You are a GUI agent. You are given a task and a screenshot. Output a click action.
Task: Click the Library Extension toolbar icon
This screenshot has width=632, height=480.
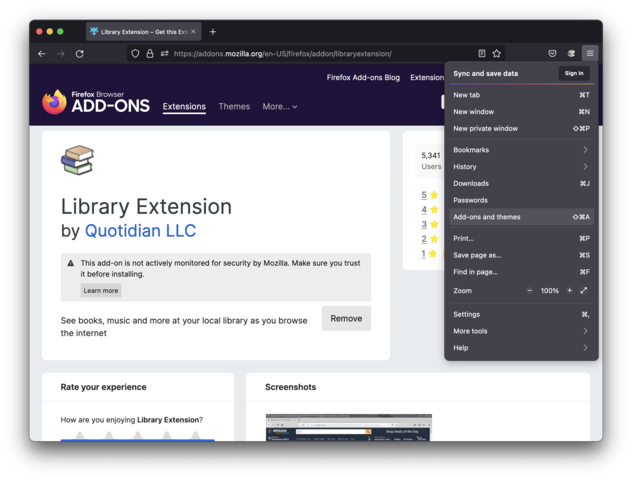pyautogui.click(x=571, y=53)
